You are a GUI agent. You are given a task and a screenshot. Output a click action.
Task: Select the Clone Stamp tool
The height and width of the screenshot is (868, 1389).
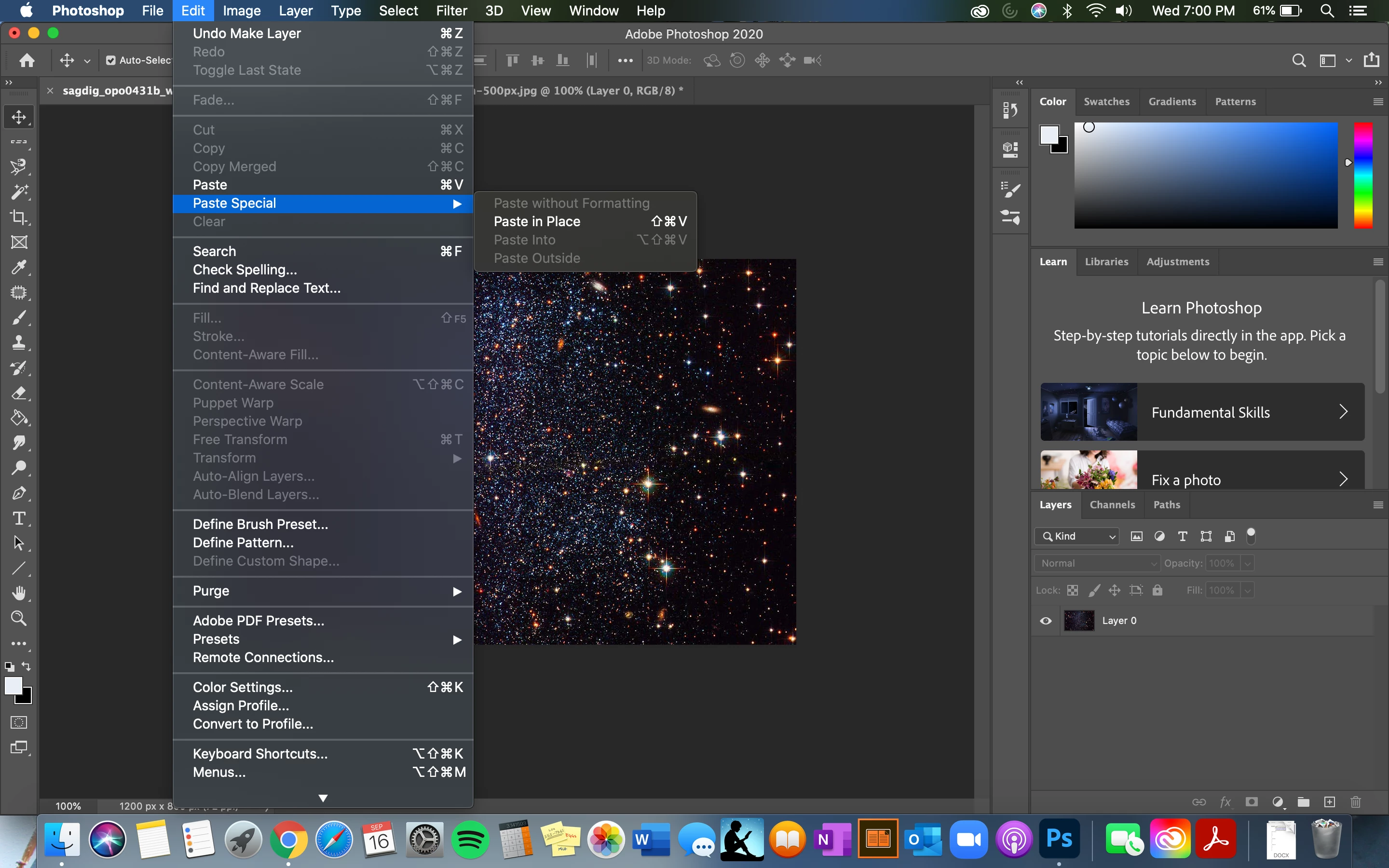pos(19,343)
